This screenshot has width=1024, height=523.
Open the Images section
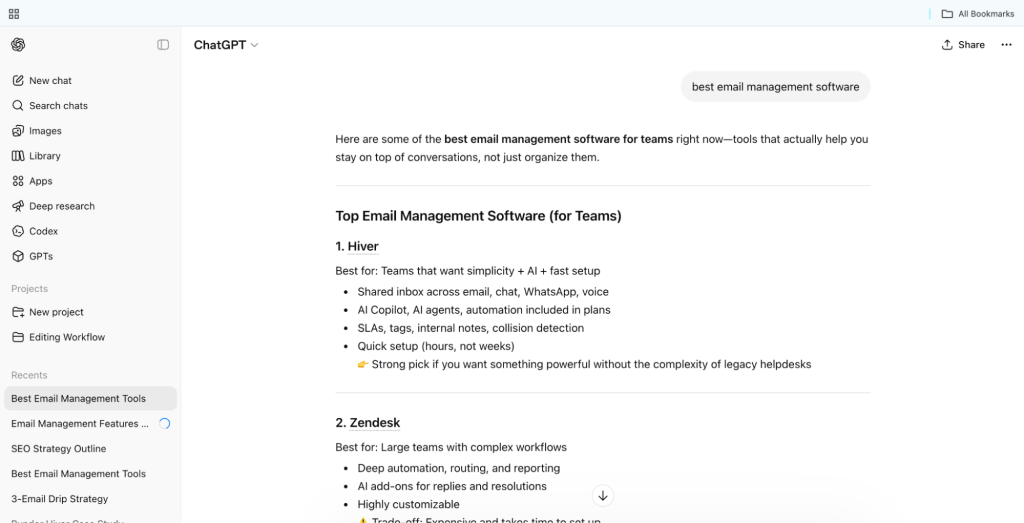[90, 131]
